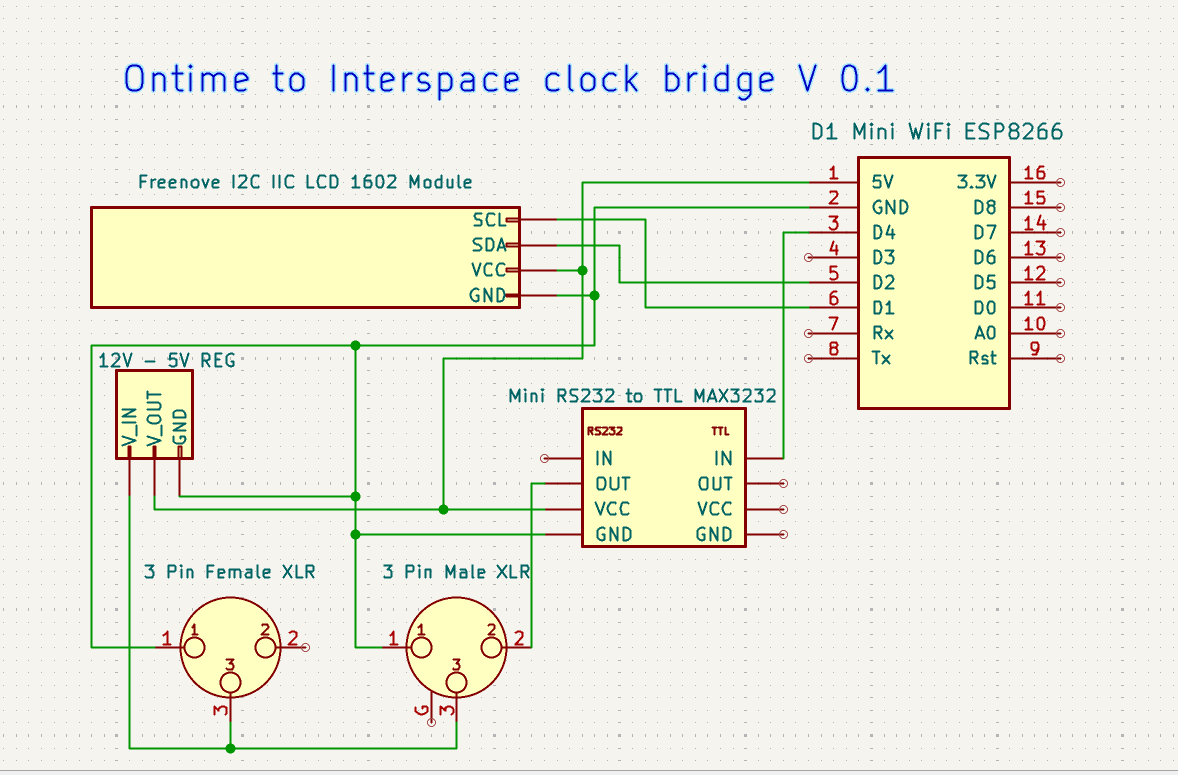Click the TTL OUT pin on MAX3232

pos(783,484)
